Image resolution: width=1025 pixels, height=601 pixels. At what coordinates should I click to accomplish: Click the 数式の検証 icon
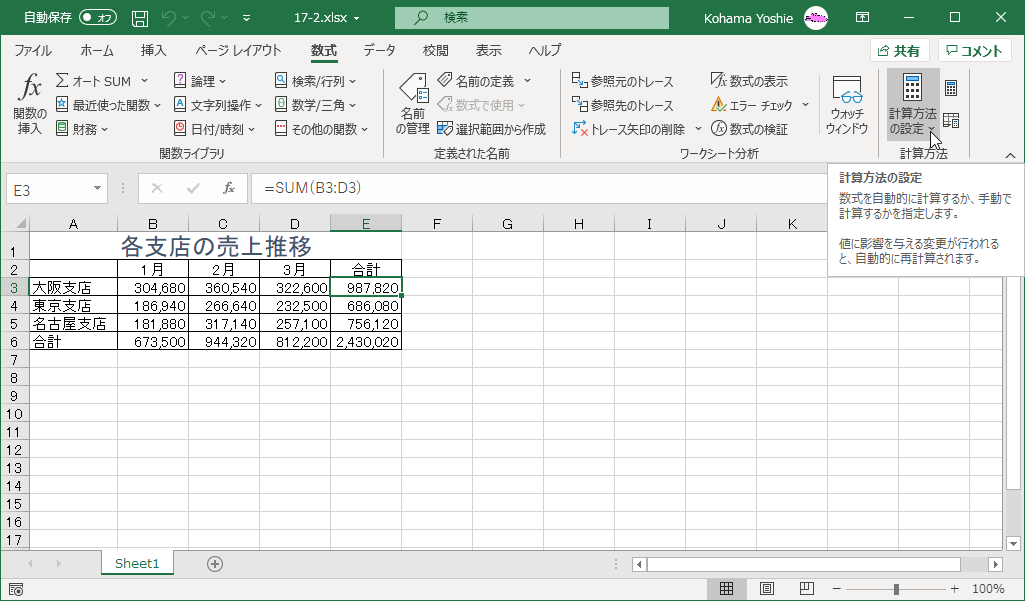click(x=752, y=127)
